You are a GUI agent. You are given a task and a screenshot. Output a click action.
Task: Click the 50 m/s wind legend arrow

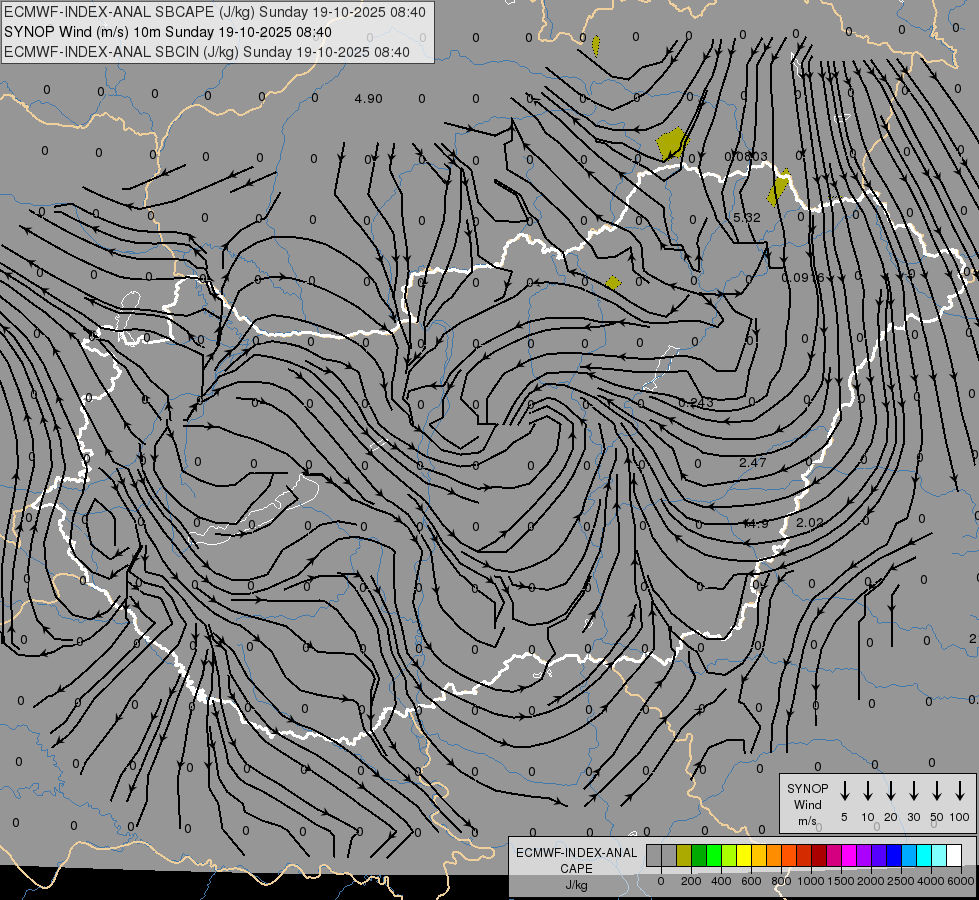[937, 791]
